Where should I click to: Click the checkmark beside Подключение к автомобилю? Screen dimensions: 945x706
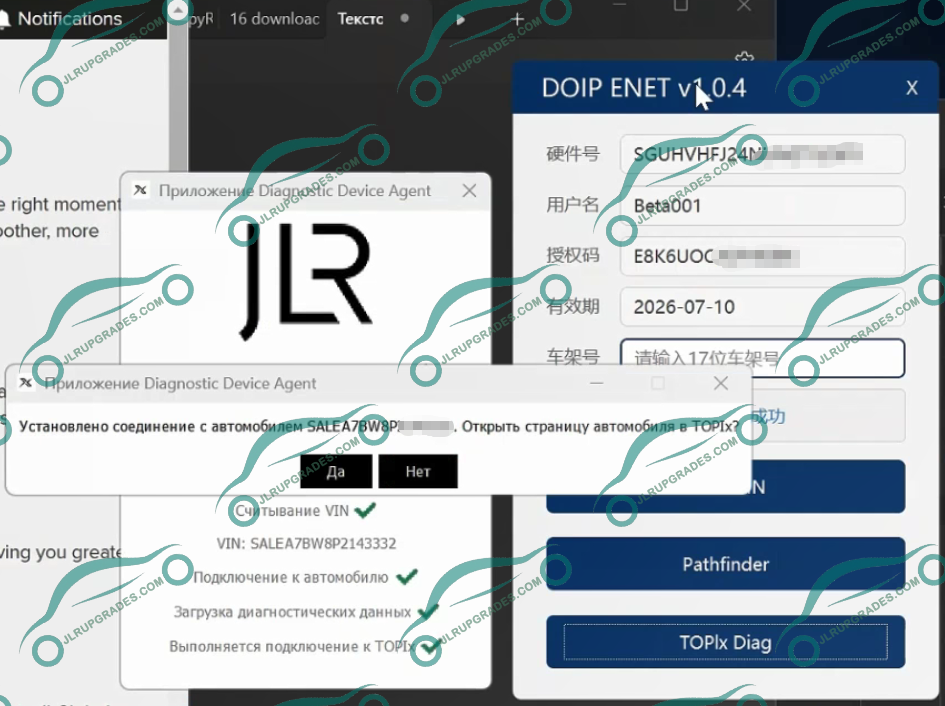(x=407, y=576)
